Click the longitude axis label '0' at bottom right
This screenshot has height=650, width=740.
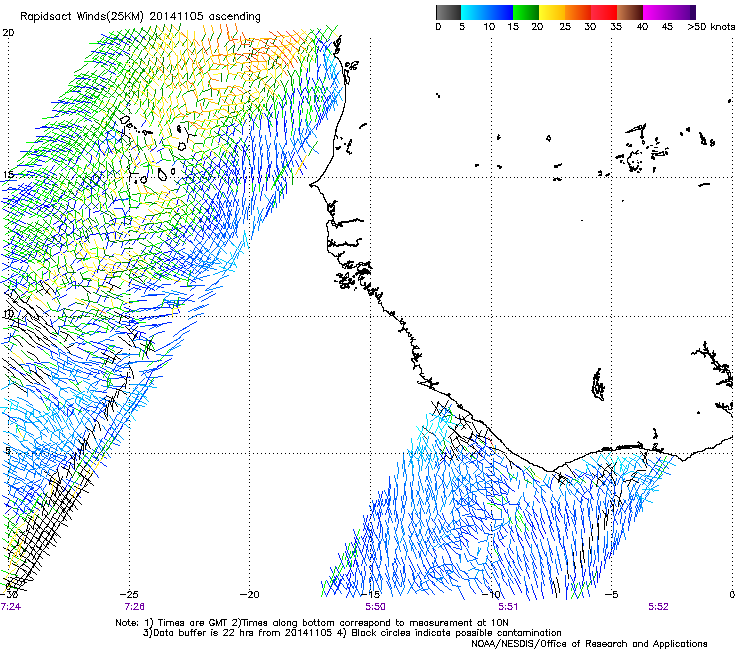click(x=732, y=594)
